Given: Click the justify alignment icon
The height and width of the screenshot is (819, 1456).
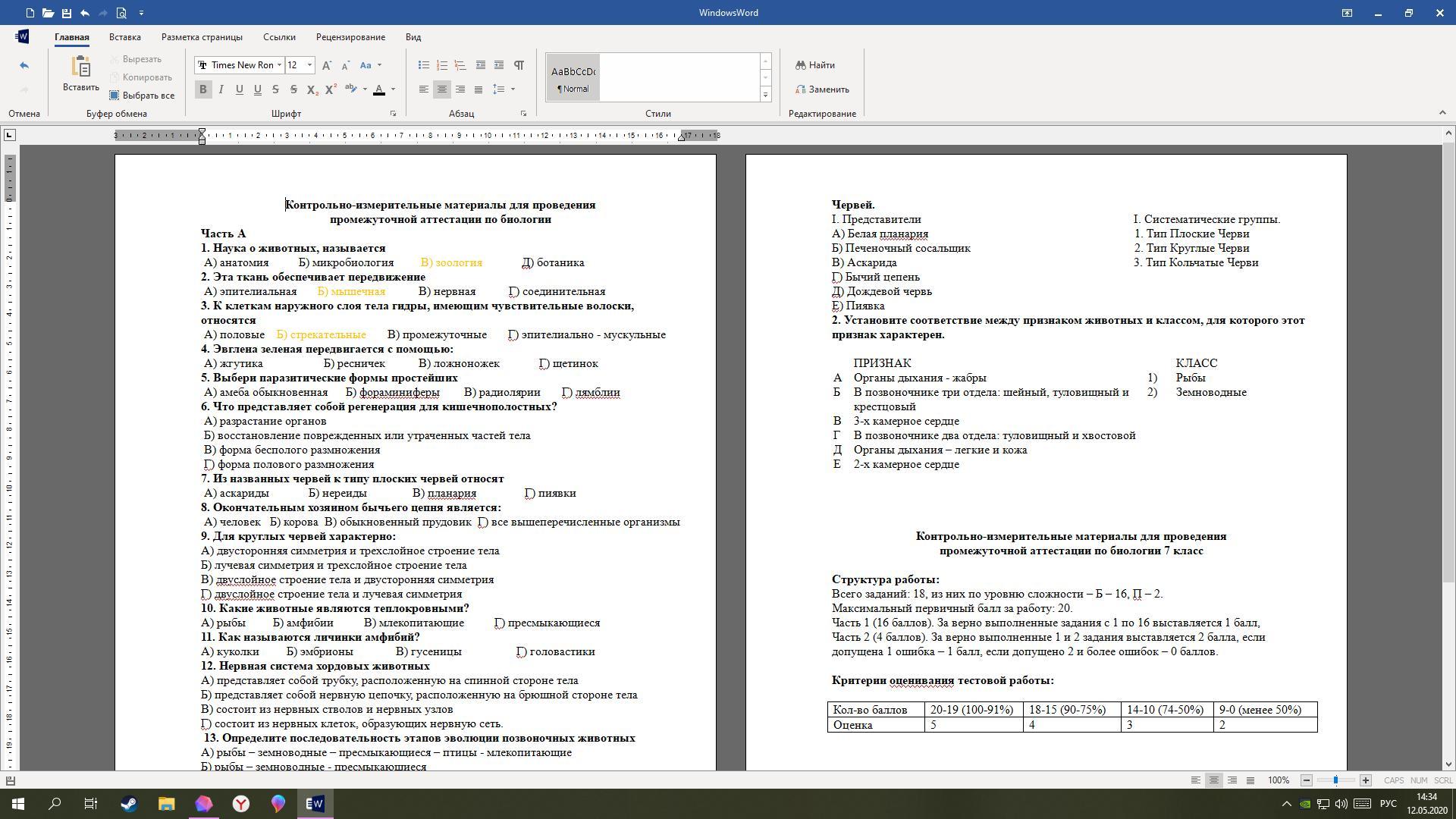Looking at the screenshot, I should [479, 89].
